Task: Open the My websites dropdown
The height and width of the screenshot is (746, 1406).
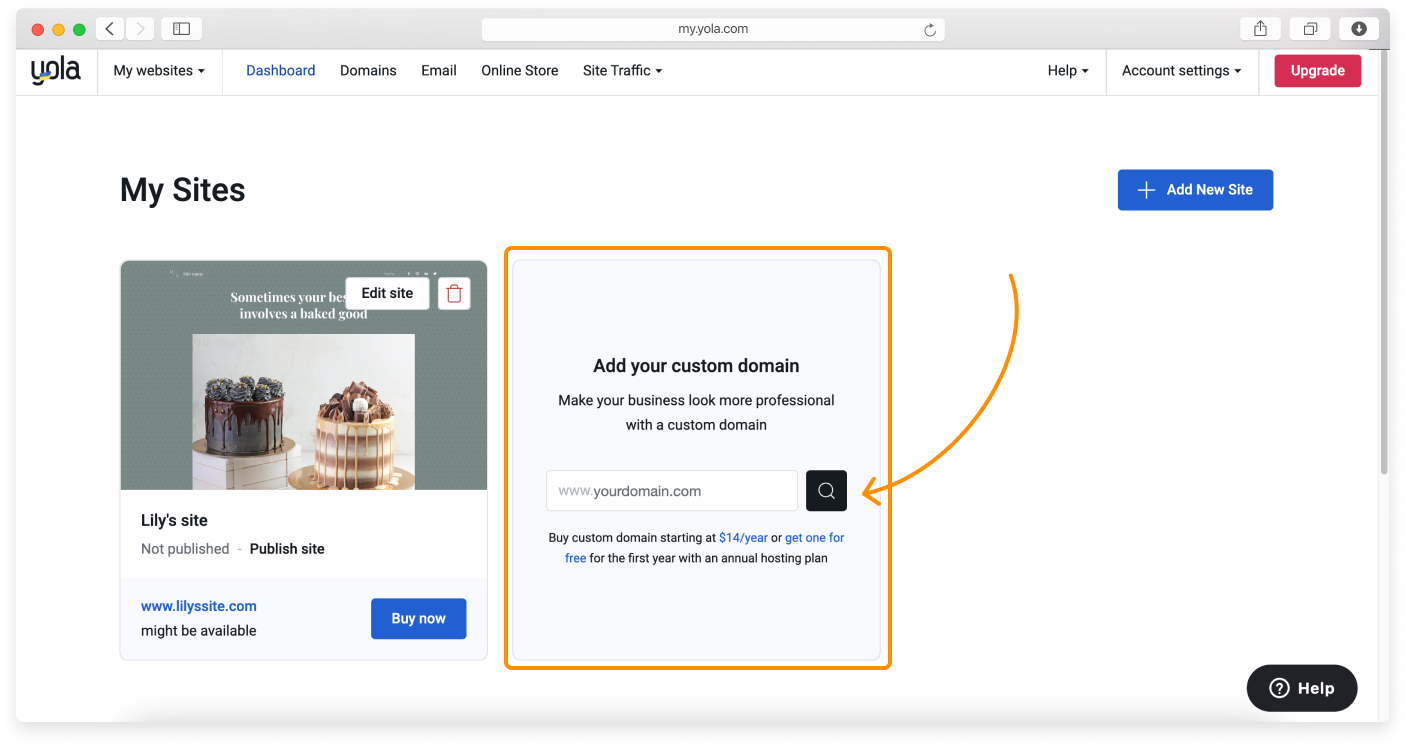Action: coord(160,70)
